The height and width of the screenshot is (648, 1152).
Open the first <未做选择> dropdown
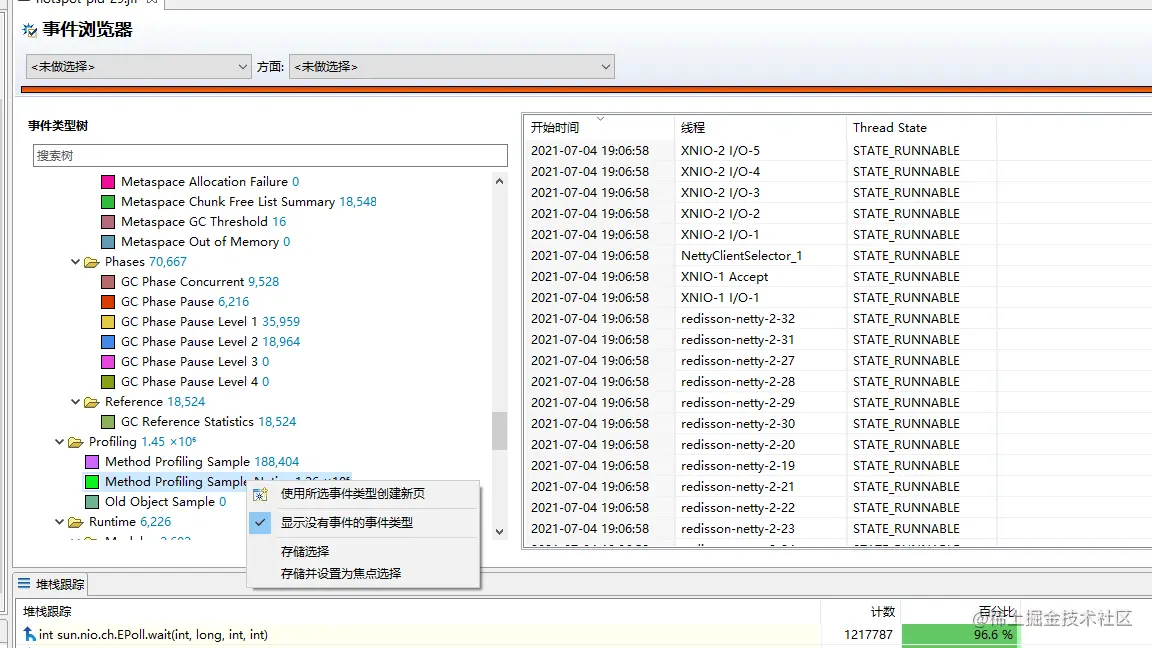click(x=139, y=67)
